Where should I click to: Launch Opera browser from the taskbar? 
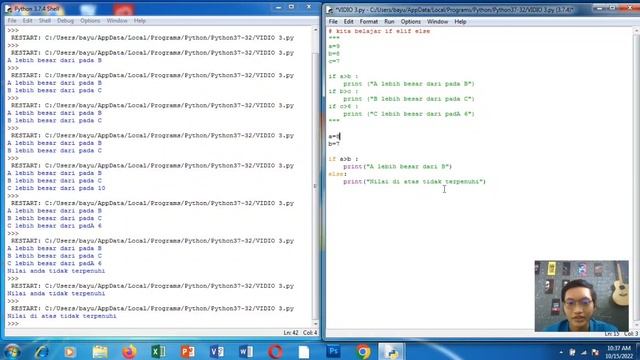pyautogui.click(x=275, y=351)
